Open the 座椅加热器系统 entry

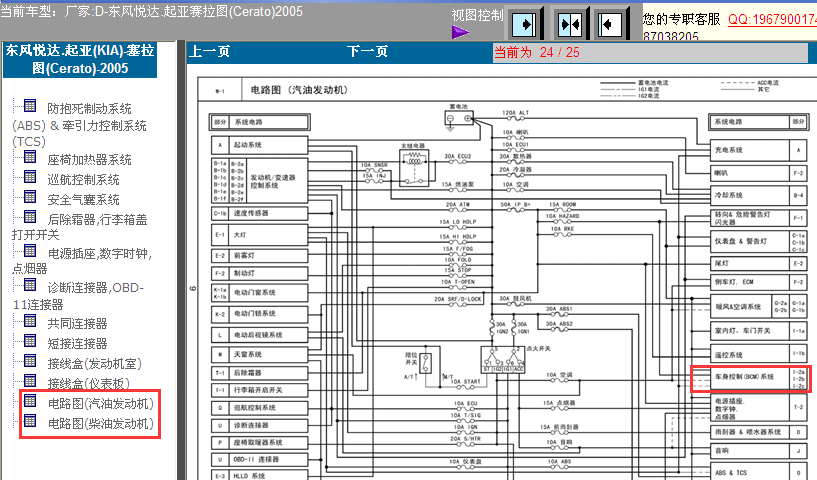pos(89,159)
